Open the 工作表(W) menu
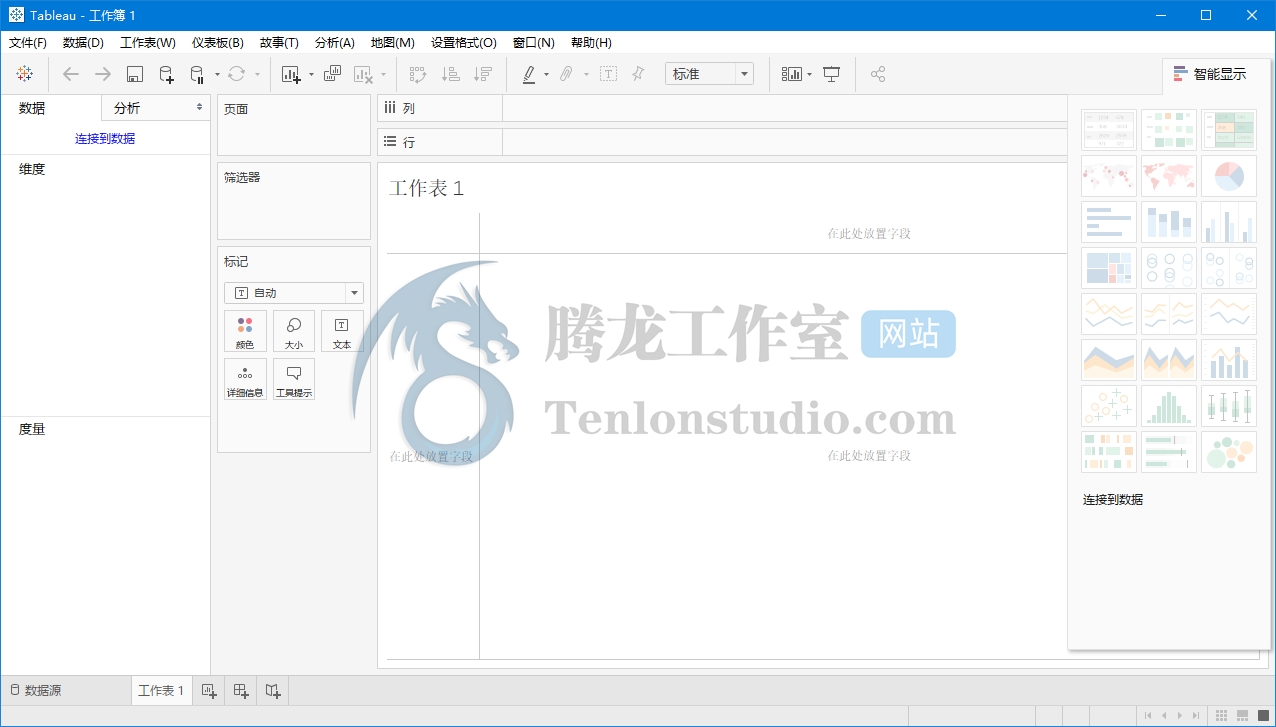Viewport: 1276px width, 727px height. 148,43
